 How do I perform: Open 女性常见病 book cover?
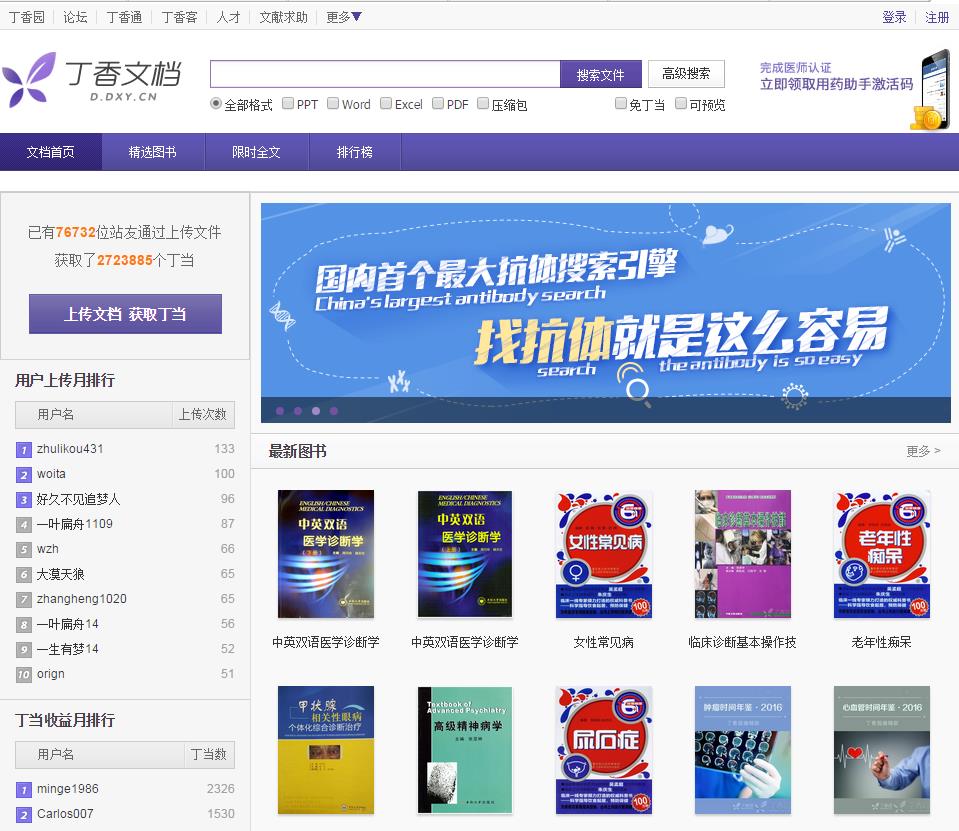coord(604,554)
